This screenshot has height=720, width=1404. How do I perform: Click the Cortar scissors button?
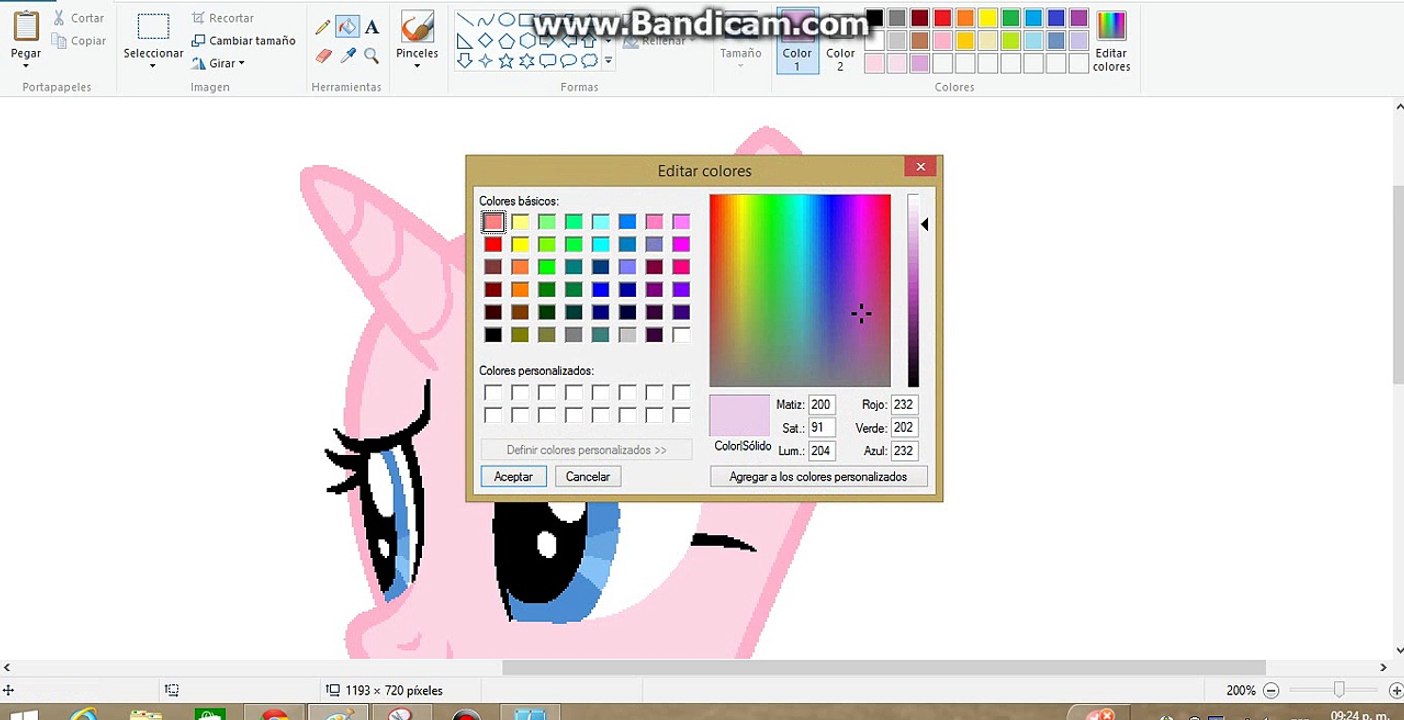(x=79, y=18)
